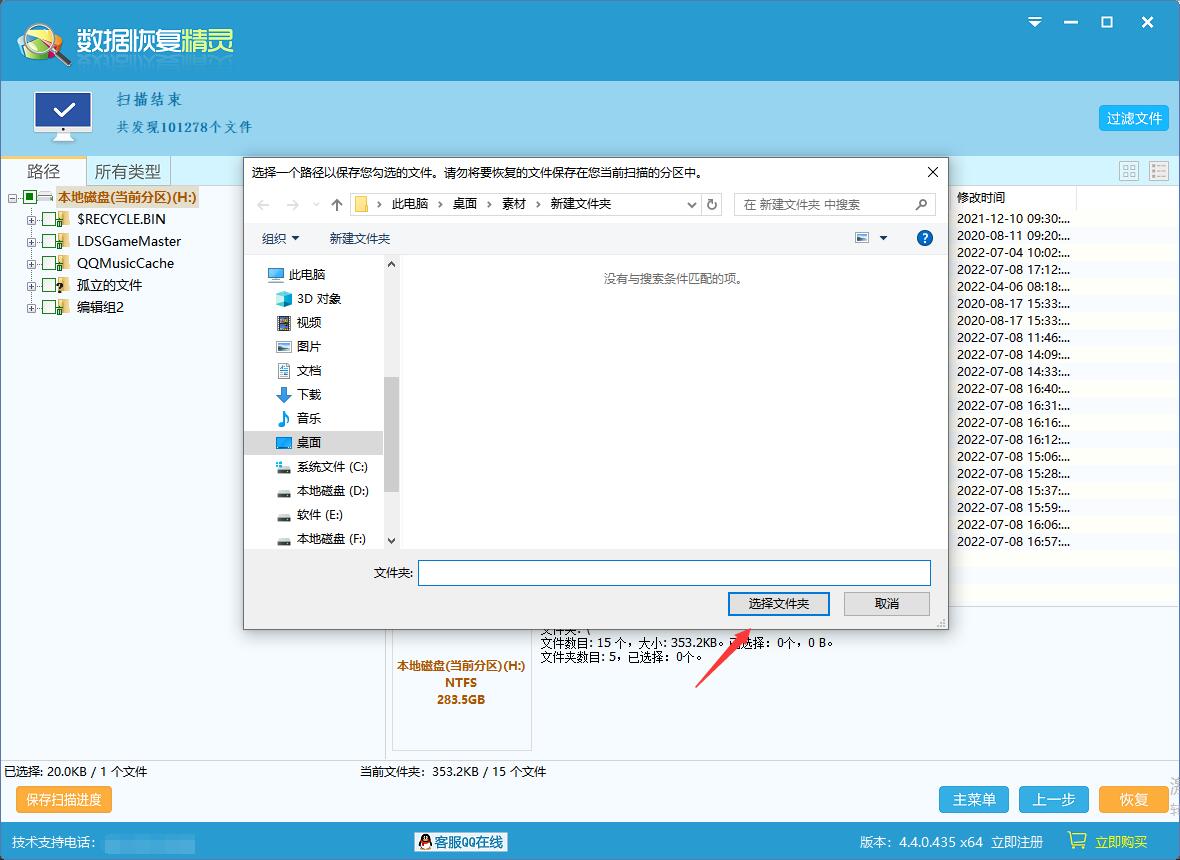Open help with the blue question icon

pyautogui.click(x=925, y=238)
